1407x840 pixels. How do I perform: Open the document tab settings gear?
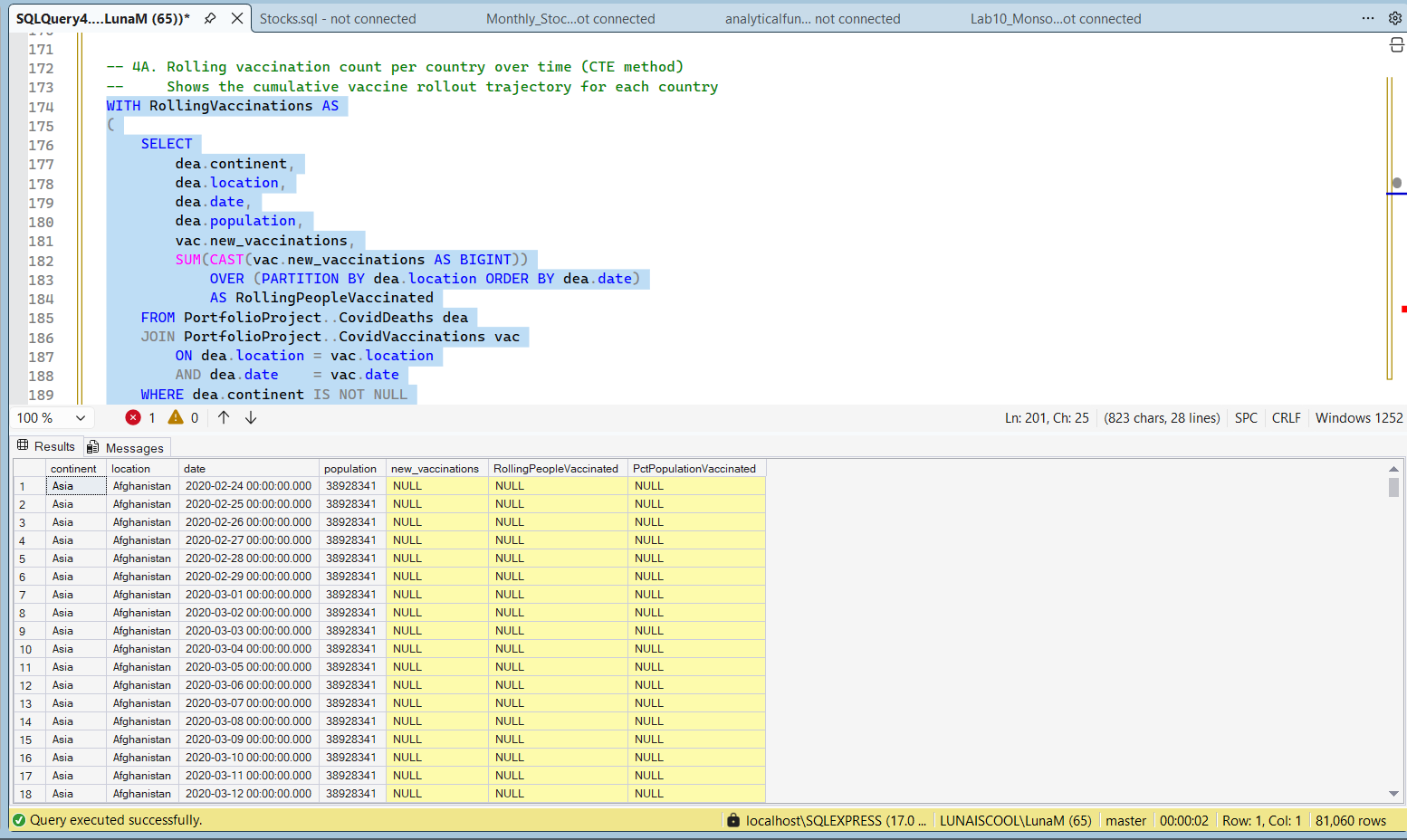[x=1394, y=18]
